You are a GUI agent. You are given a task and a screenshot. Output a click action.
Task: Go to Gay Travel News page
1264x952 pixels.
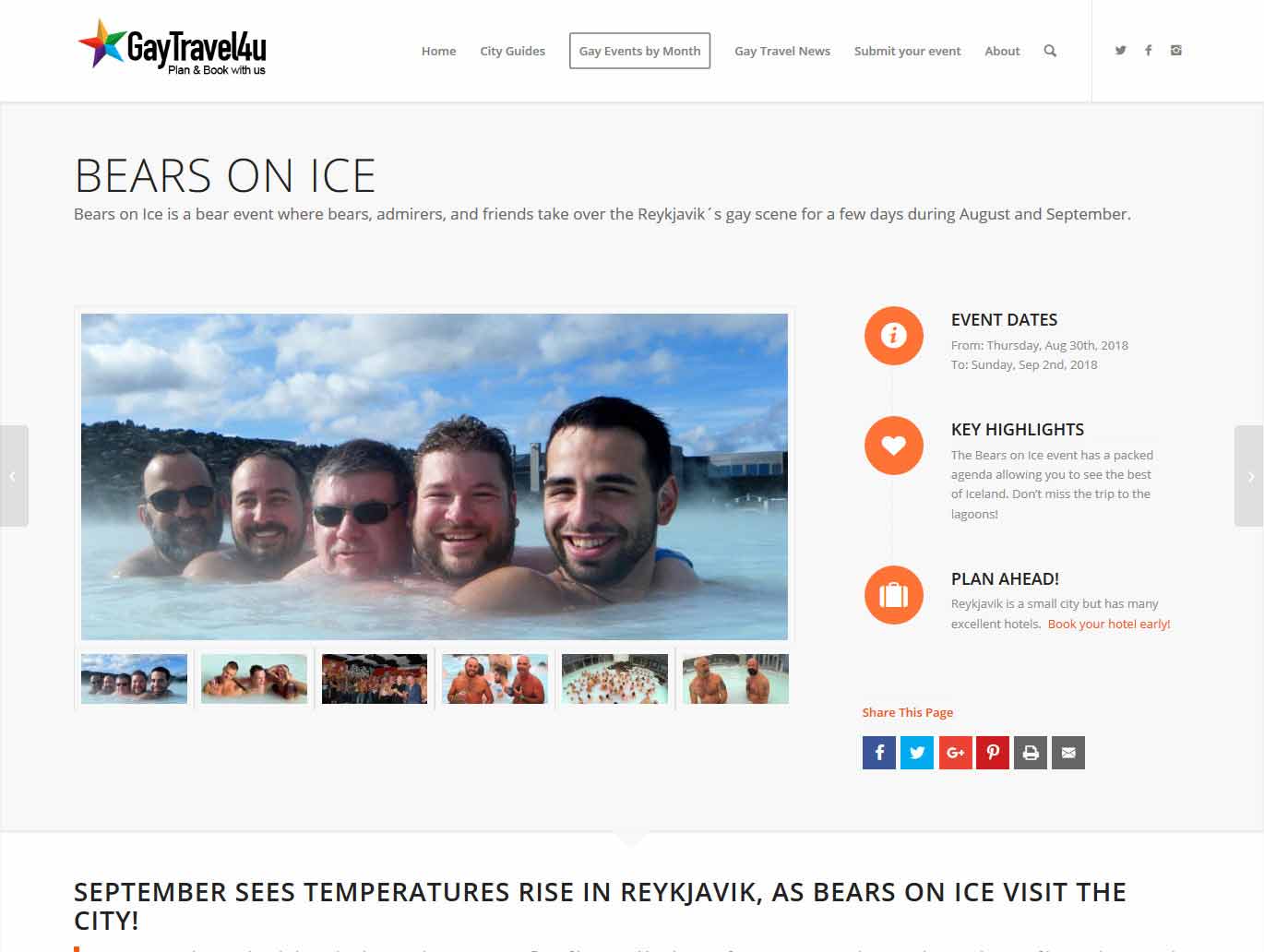pyautogui.click(x=782, y=51)
